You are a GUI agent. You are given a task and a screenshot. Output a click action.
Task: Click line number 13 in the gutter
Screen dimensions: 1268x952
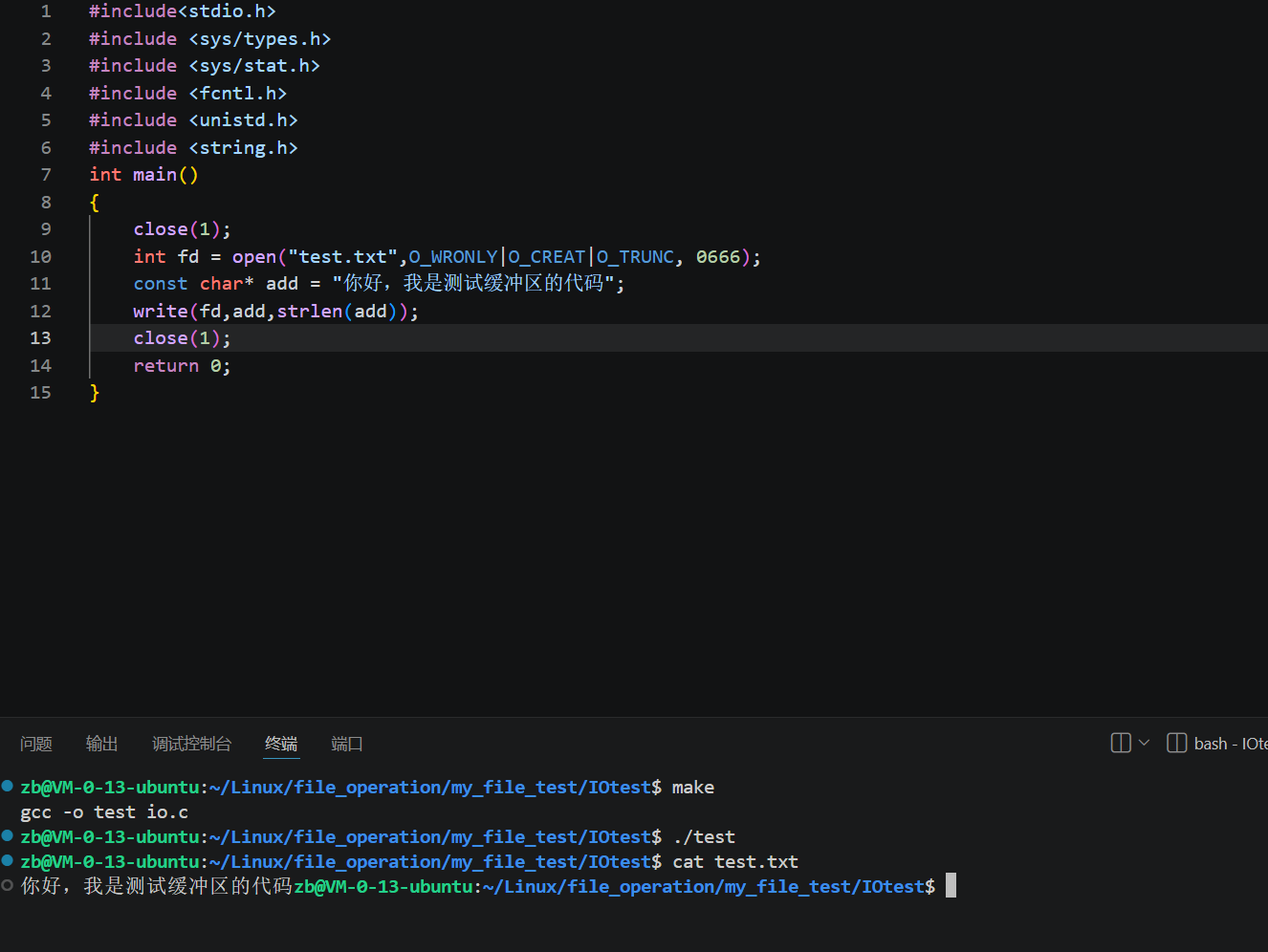(40, 338)
